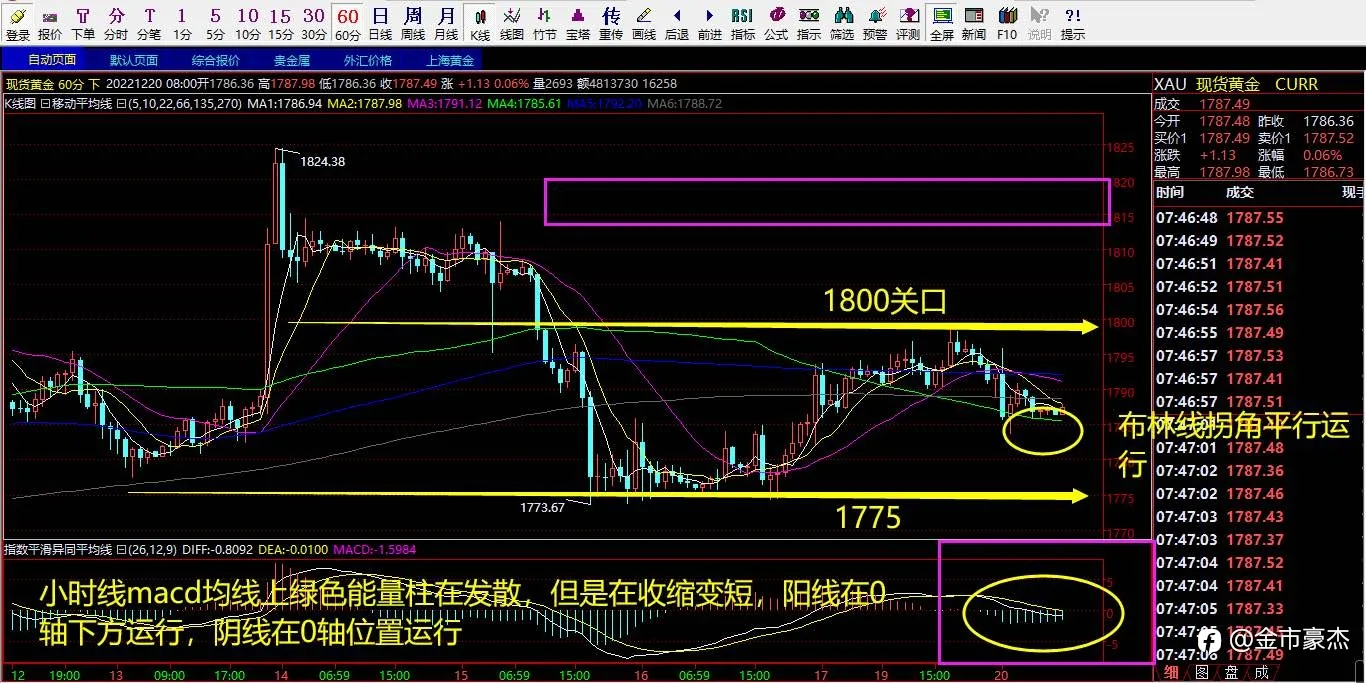1366x683 pixels.
Task: Click the XAU symbol code
Action: [x=1171, y=84]
